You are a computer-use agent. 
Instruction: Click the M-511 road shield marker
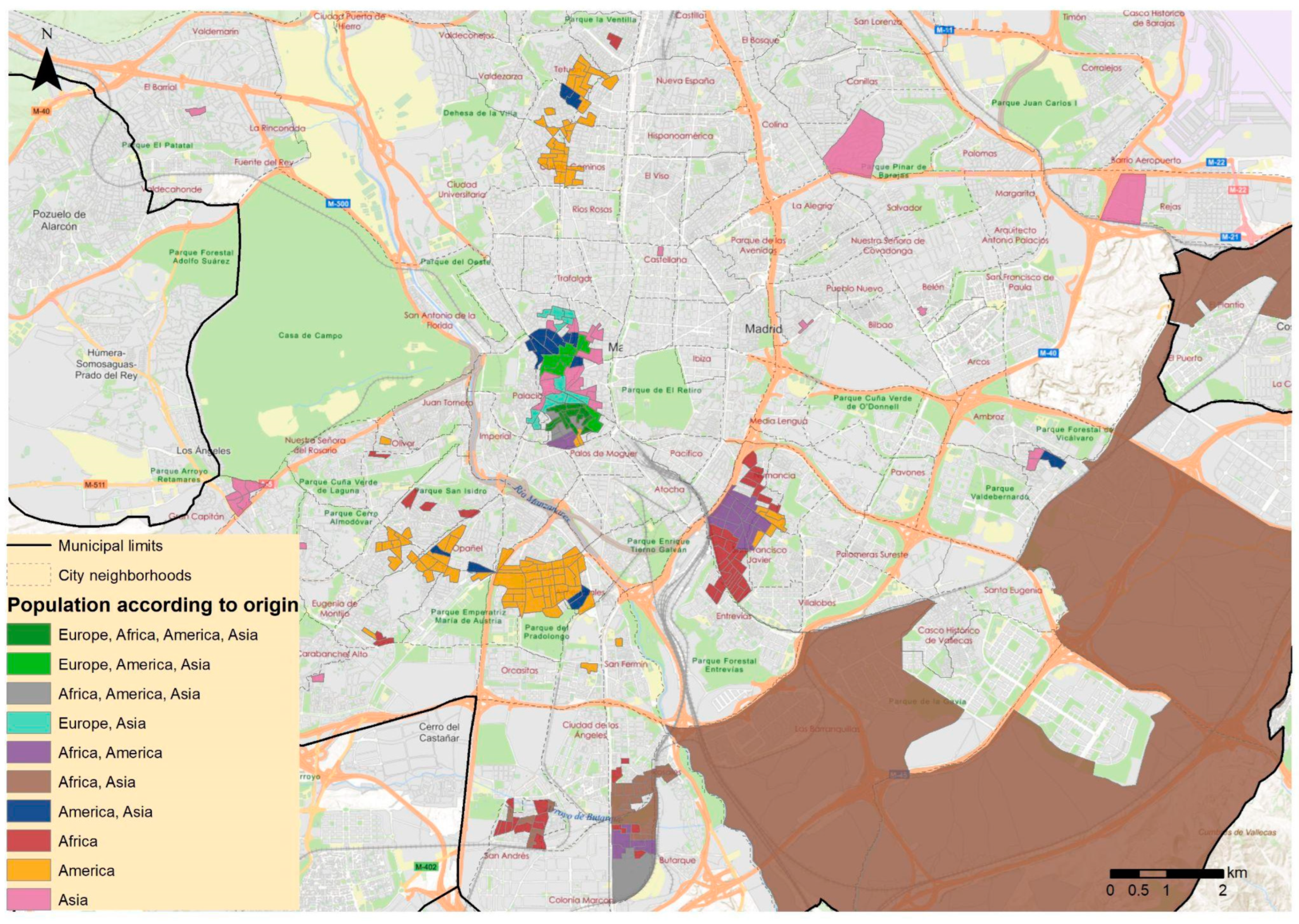(95, 485)
